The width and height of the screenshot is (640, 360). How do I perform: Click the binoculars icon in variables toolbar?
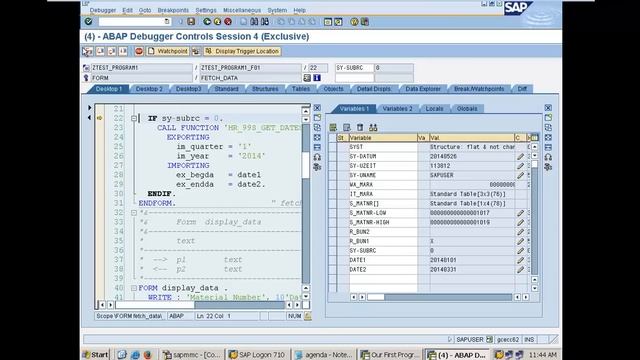pos(373,127)
